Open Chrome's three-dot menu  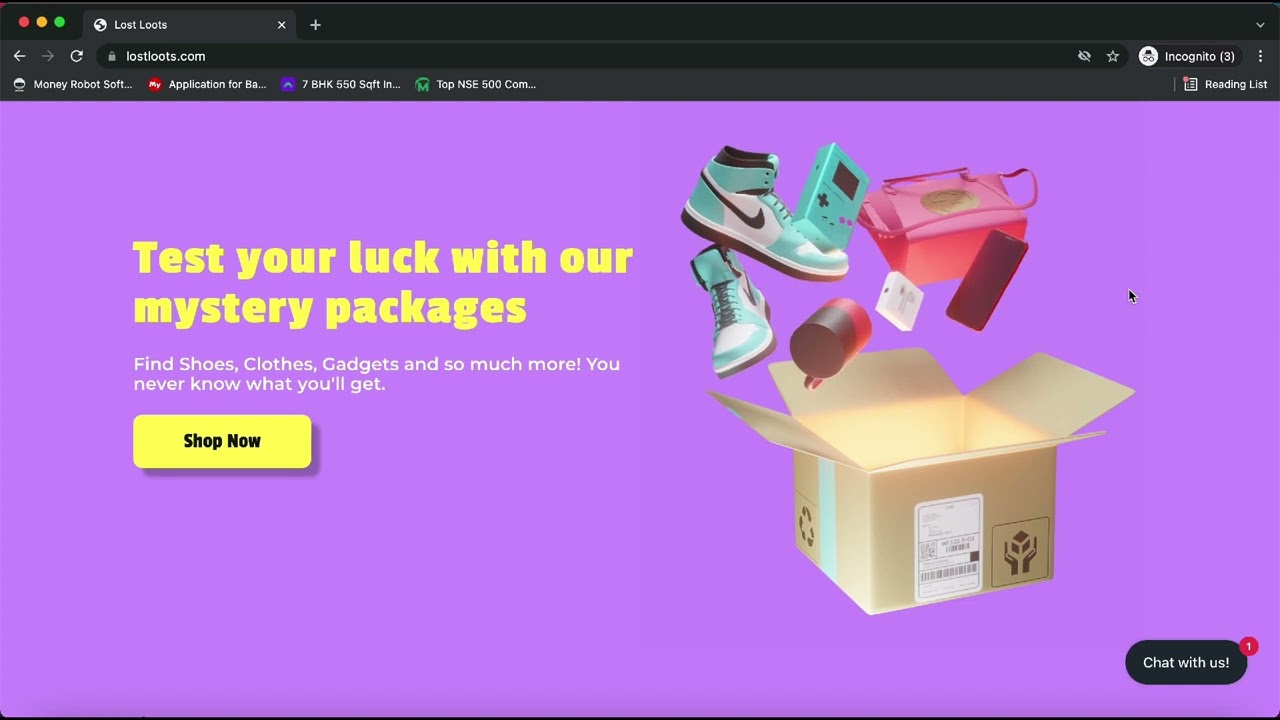coord(1260,56)
